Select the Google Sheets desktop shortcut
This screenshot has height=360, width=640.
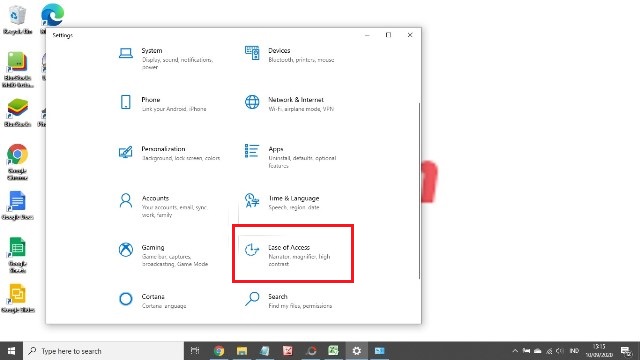click(x=17, y=255)
